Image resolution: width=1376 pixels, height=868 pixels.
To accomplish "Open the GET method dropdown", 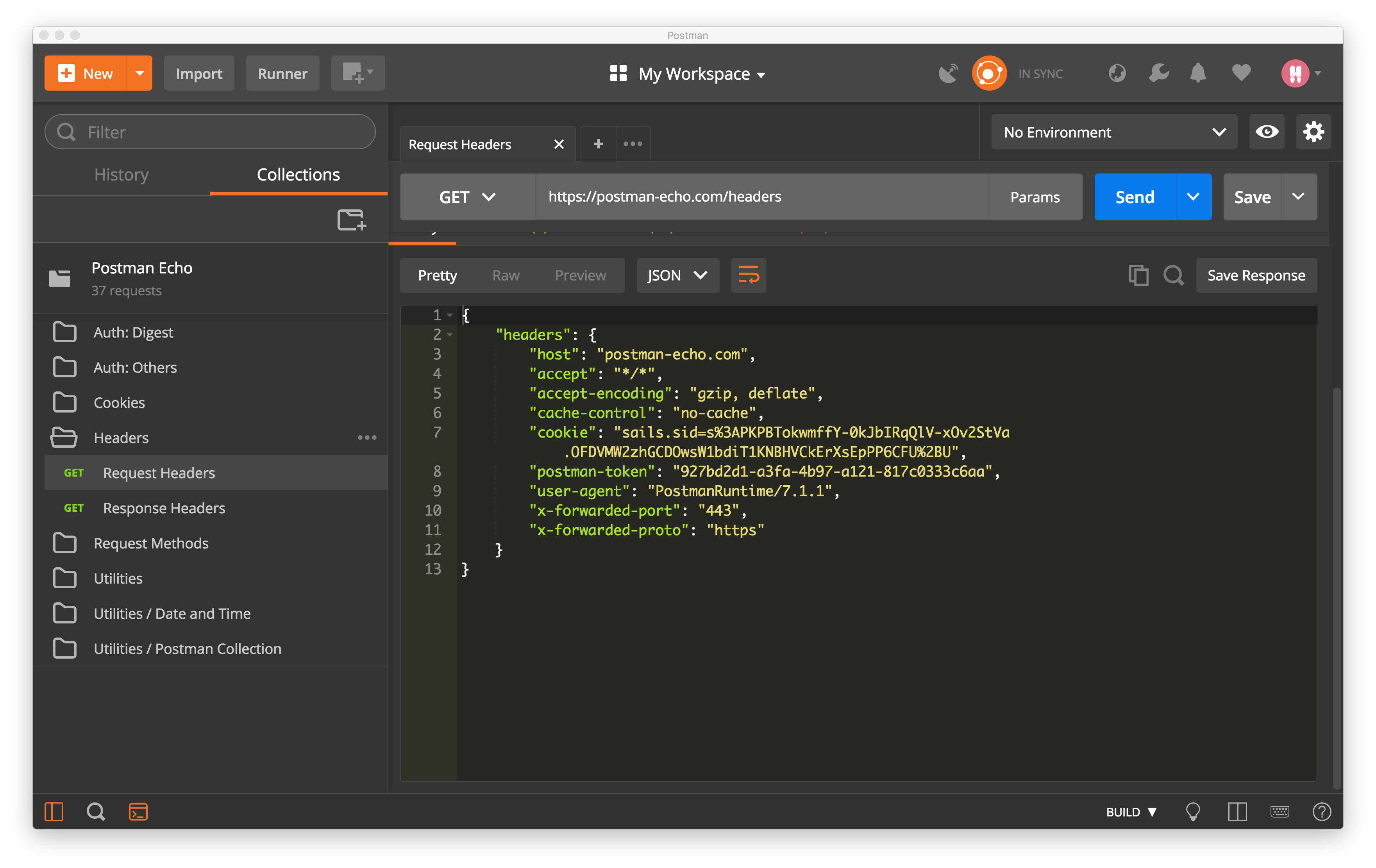I will (x=467, y=196).
